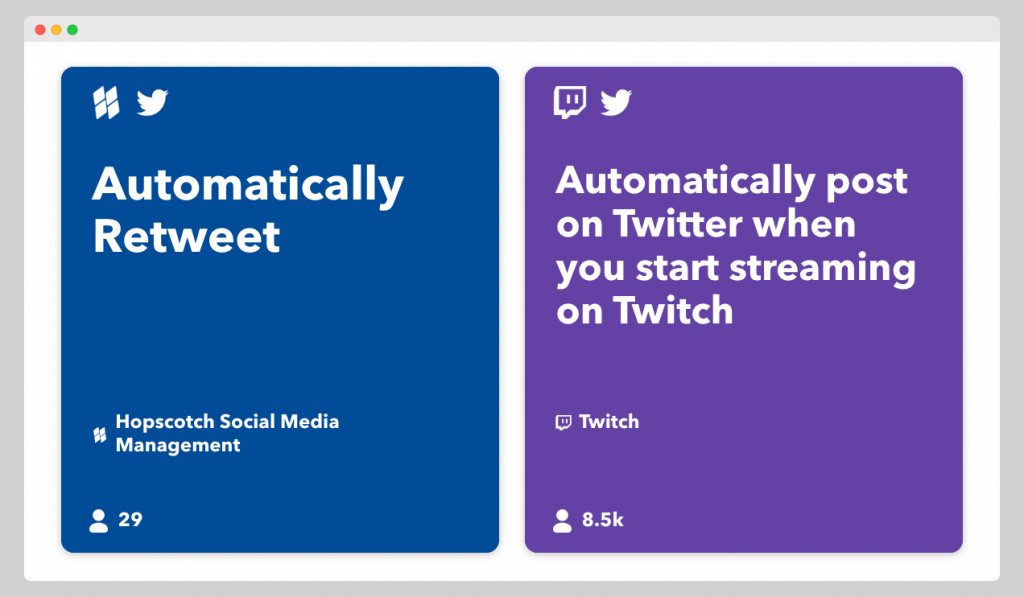This screenshot has height=597, width=1024.
Task: Minimize the window with the yellow button
Action: click(56, 29)
